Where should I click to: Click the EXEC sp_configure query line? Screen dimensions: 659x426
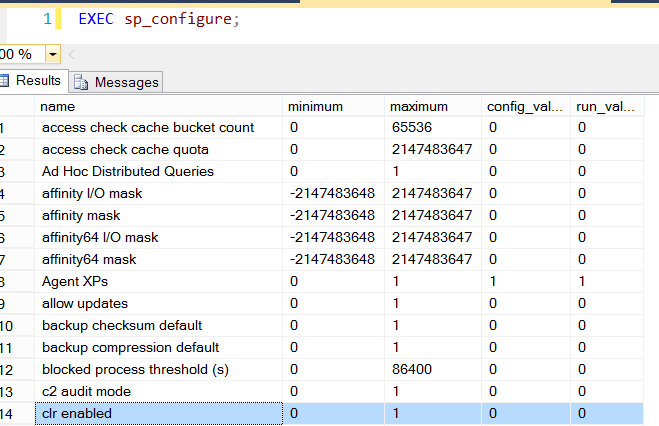tap(158, 20)
